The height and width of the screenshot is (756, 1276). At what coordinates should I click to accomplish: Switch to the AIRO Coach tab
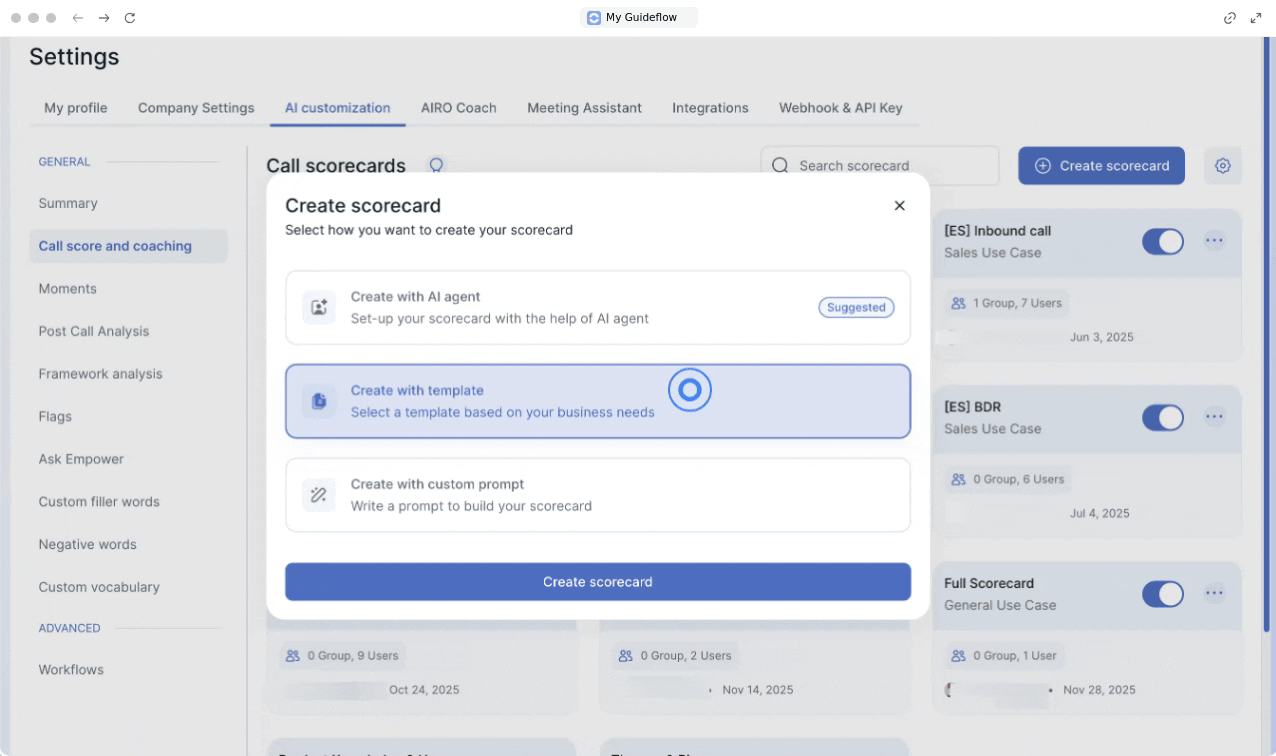(458, 108)
